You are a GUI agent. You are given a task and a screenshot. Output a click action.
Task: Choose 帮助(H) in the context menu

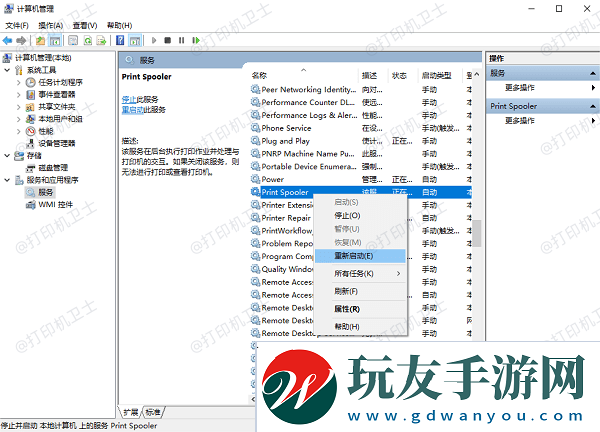(360, 326)
